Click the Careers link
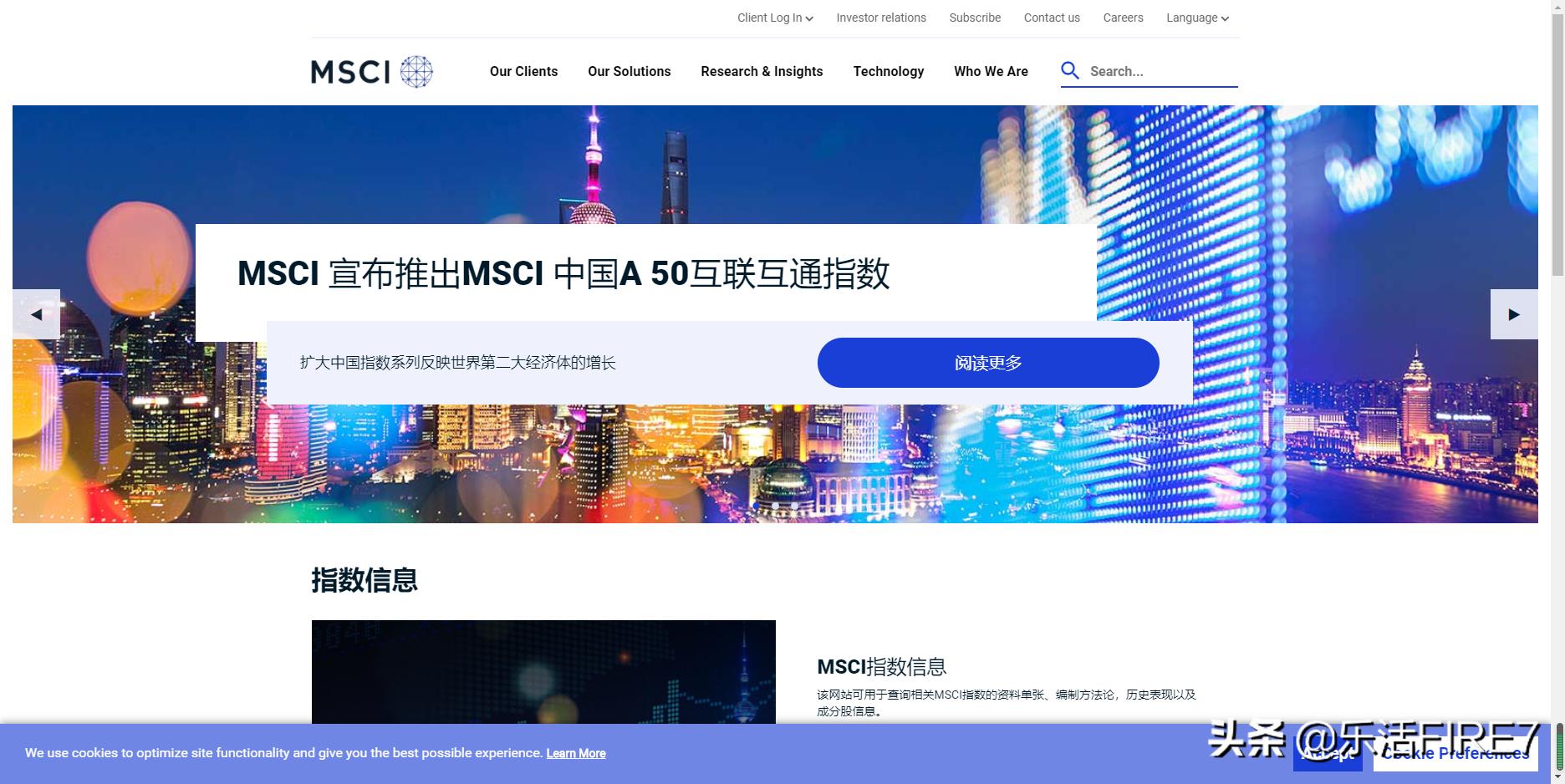The width and height of the screenshot is (1565, 784). coord(1123,18)
